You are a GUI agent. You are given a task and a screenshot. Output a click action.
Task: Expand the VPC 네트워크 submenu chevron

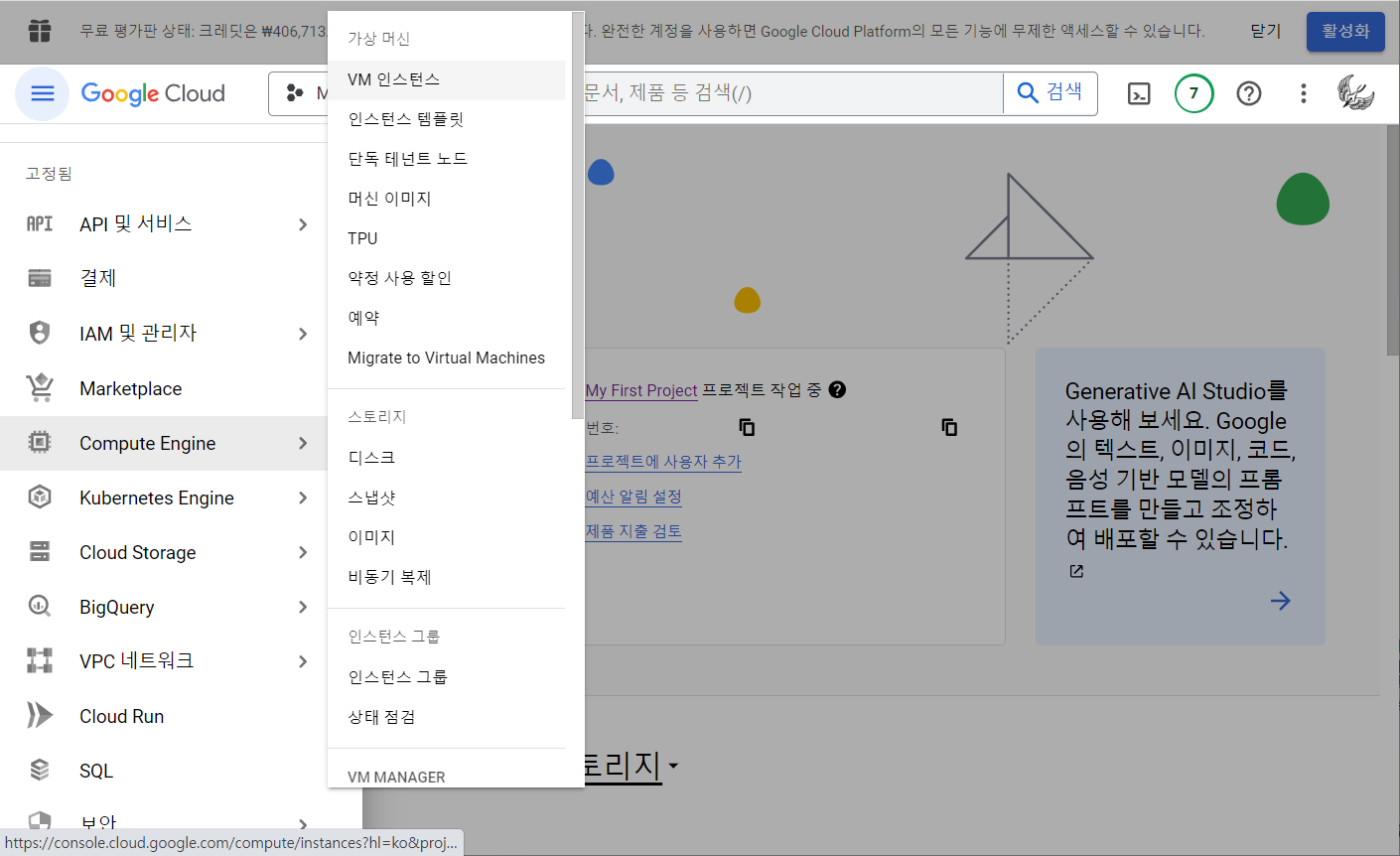[303, 661]
